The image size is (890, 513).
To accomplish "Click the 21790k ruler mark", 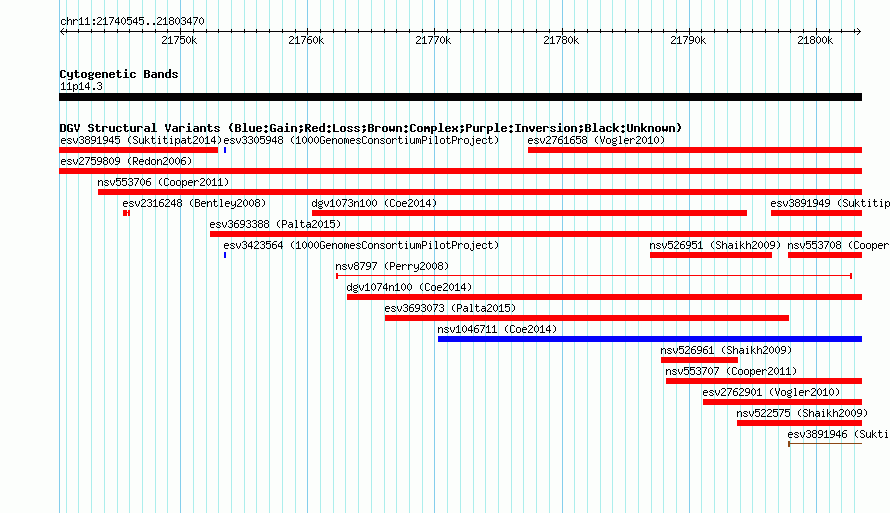I will [689, 40].
